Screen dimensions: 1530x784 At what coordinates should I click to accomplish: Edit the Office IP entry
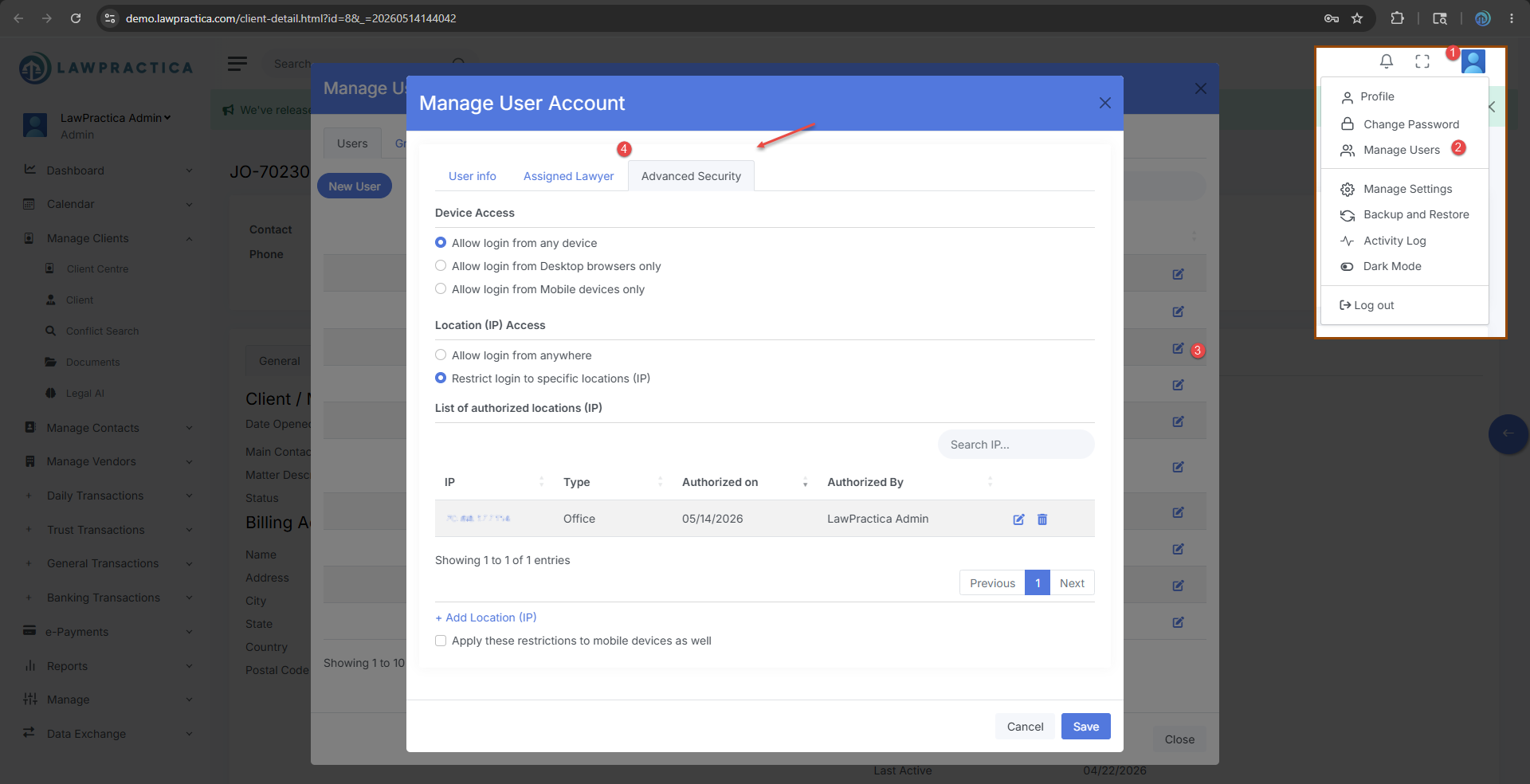(1018, 519)
